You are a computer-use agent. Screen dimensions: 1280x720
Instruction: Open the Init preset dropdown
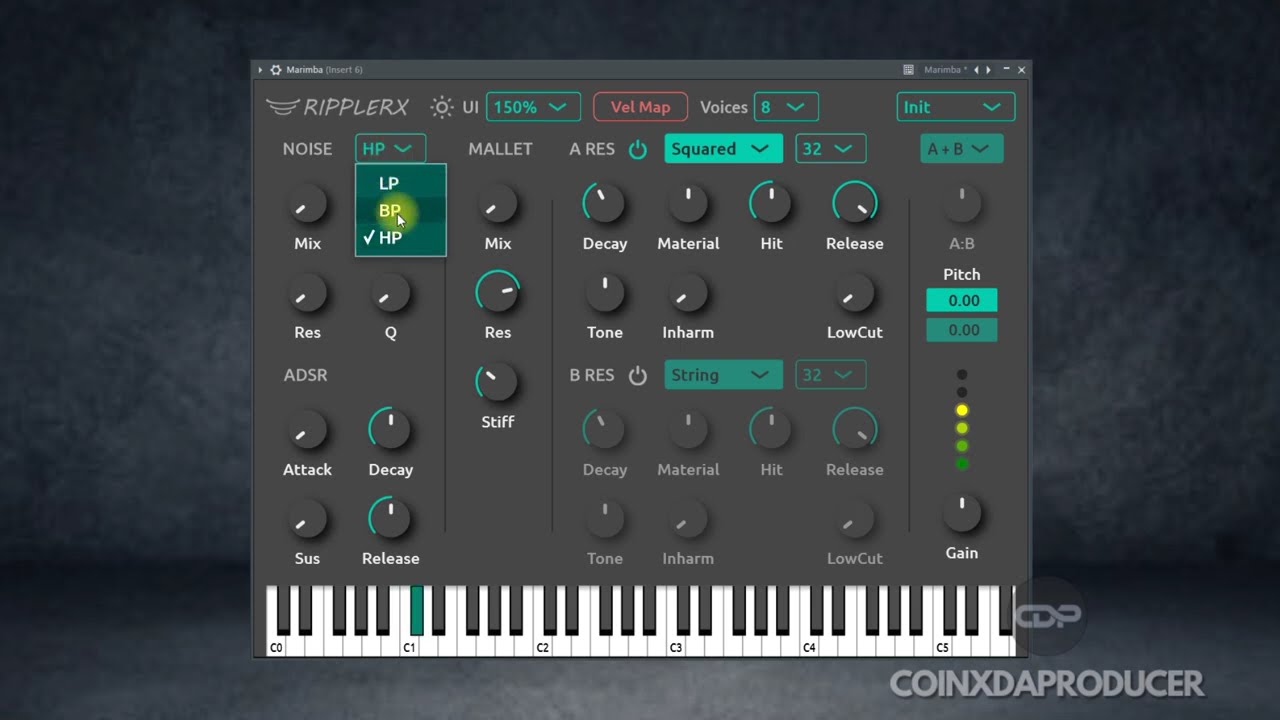pos(956,107)
